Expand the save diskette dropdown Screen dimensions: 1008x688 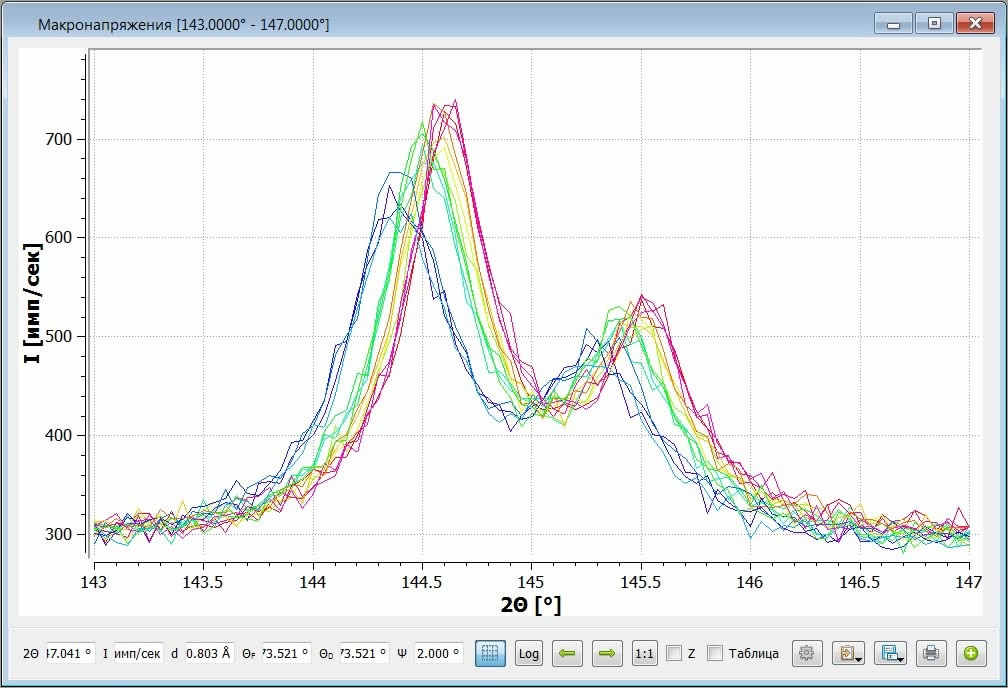pos(890,654)
